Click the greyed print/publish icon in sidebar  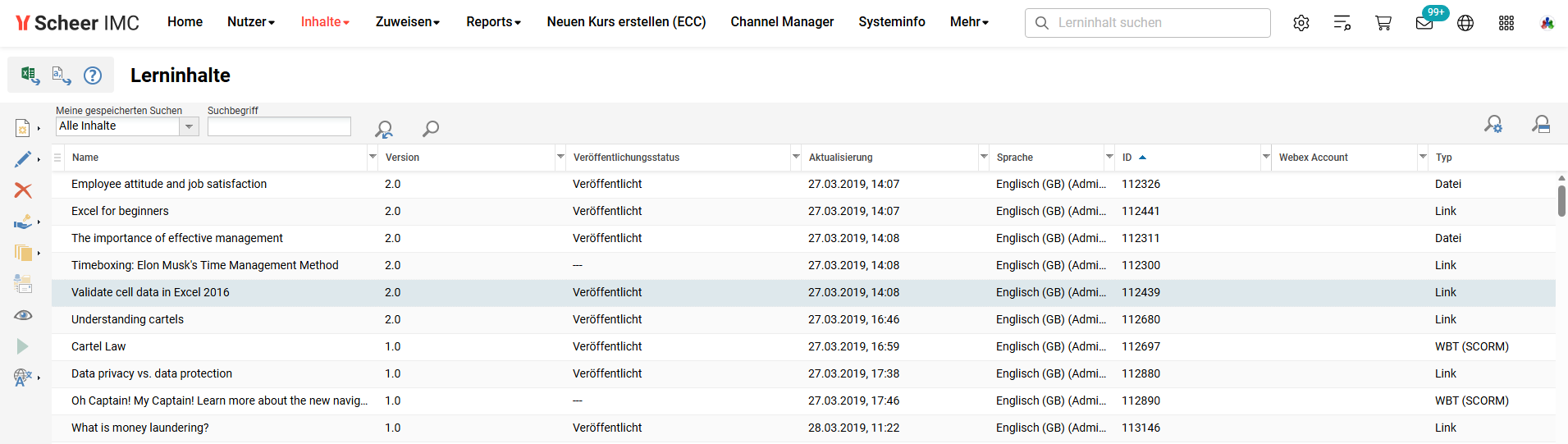23,284
